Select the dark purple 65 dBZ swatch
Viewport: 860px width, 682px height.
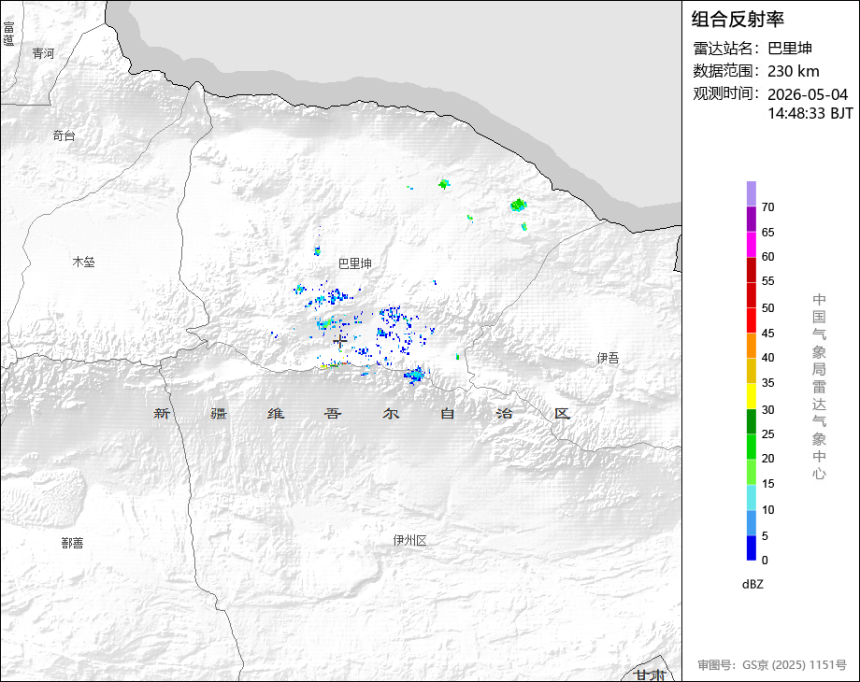coord(751,219)
